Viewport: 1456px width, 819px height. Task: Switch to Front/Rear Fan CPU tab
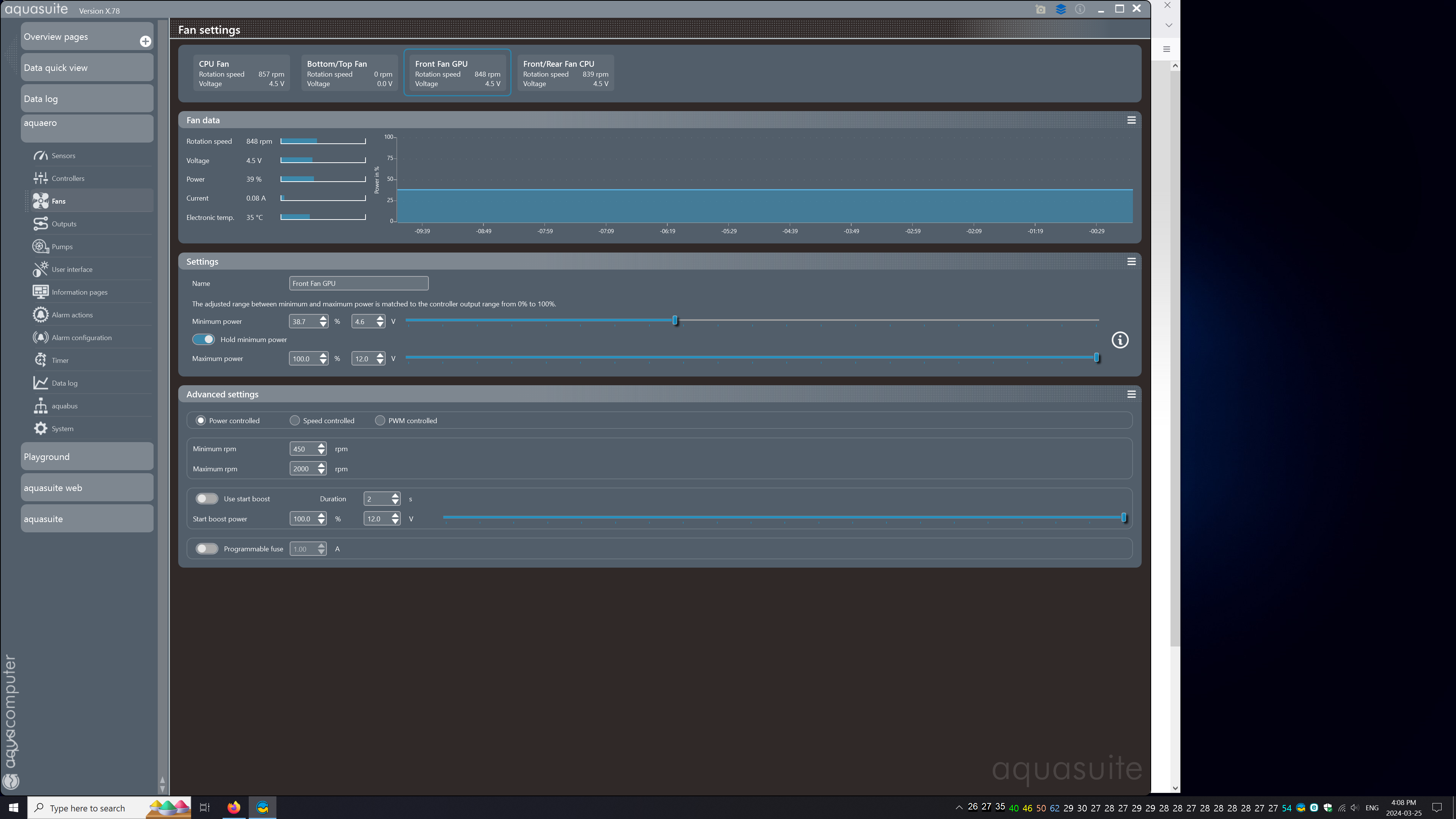(x=565, y=73)
